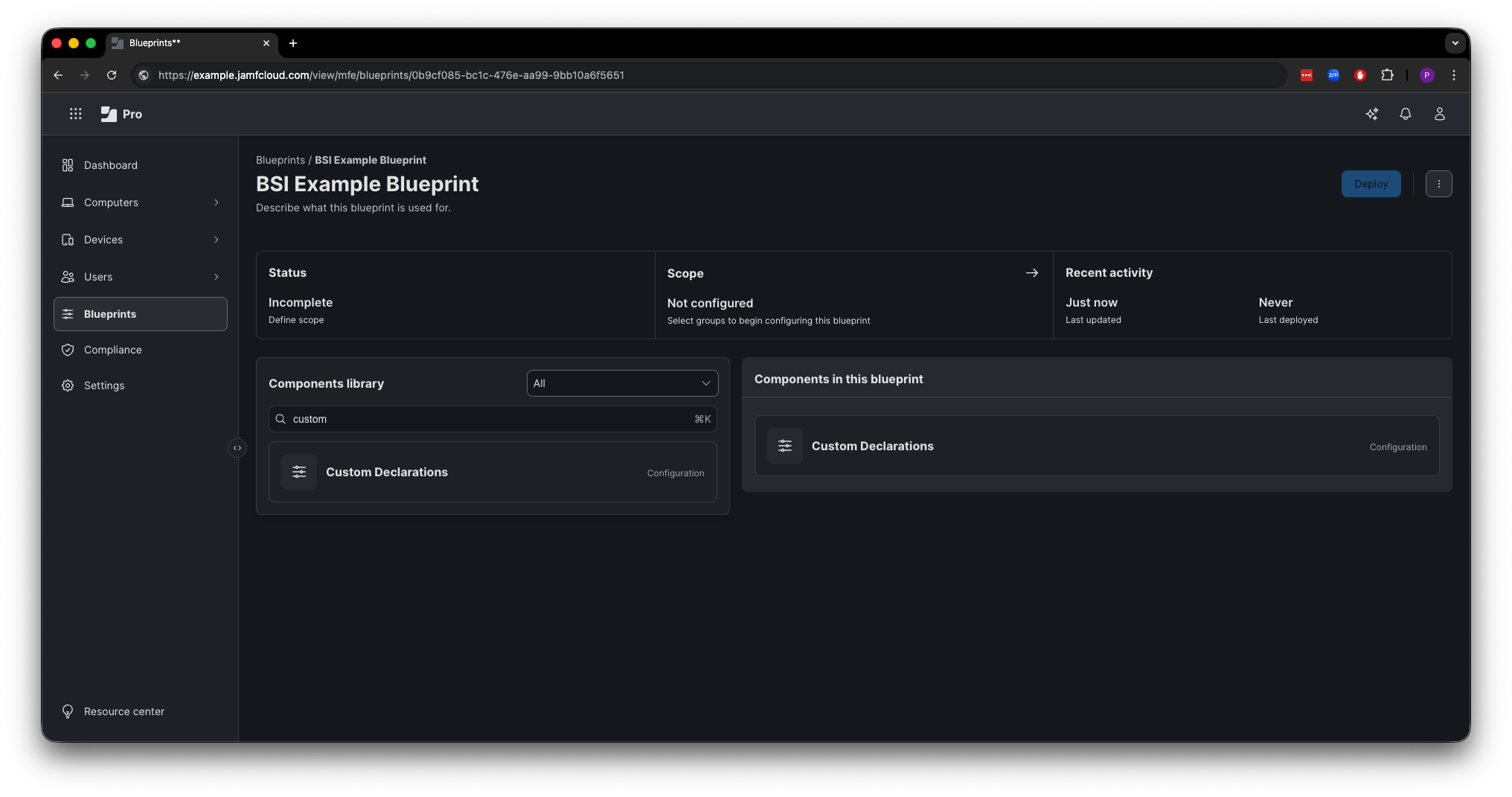Click the Custom Declarations component icon

point(299,472)
